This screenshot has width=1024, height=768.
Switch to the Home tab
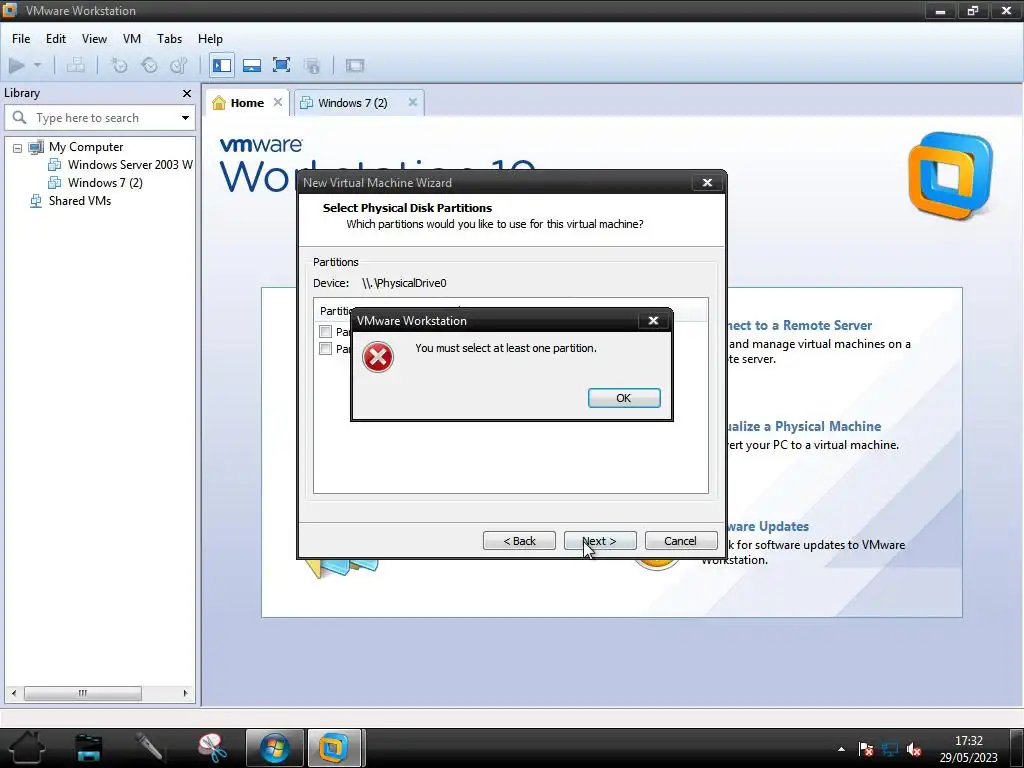[x=247, y=103]
